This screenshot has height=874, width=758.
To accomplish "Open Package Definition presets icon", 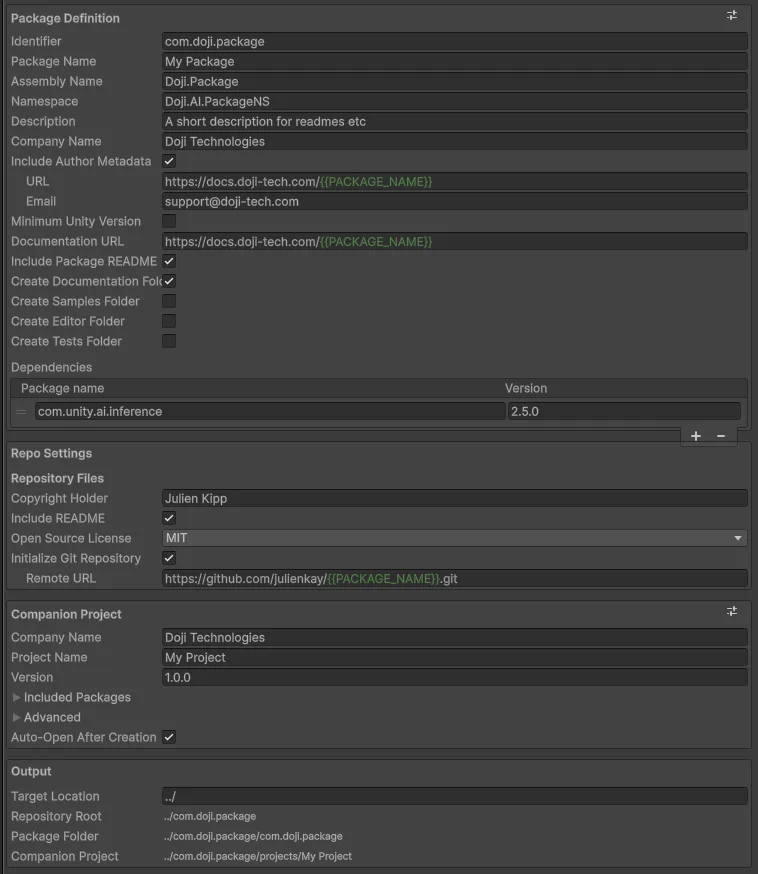I will (732, 16).
